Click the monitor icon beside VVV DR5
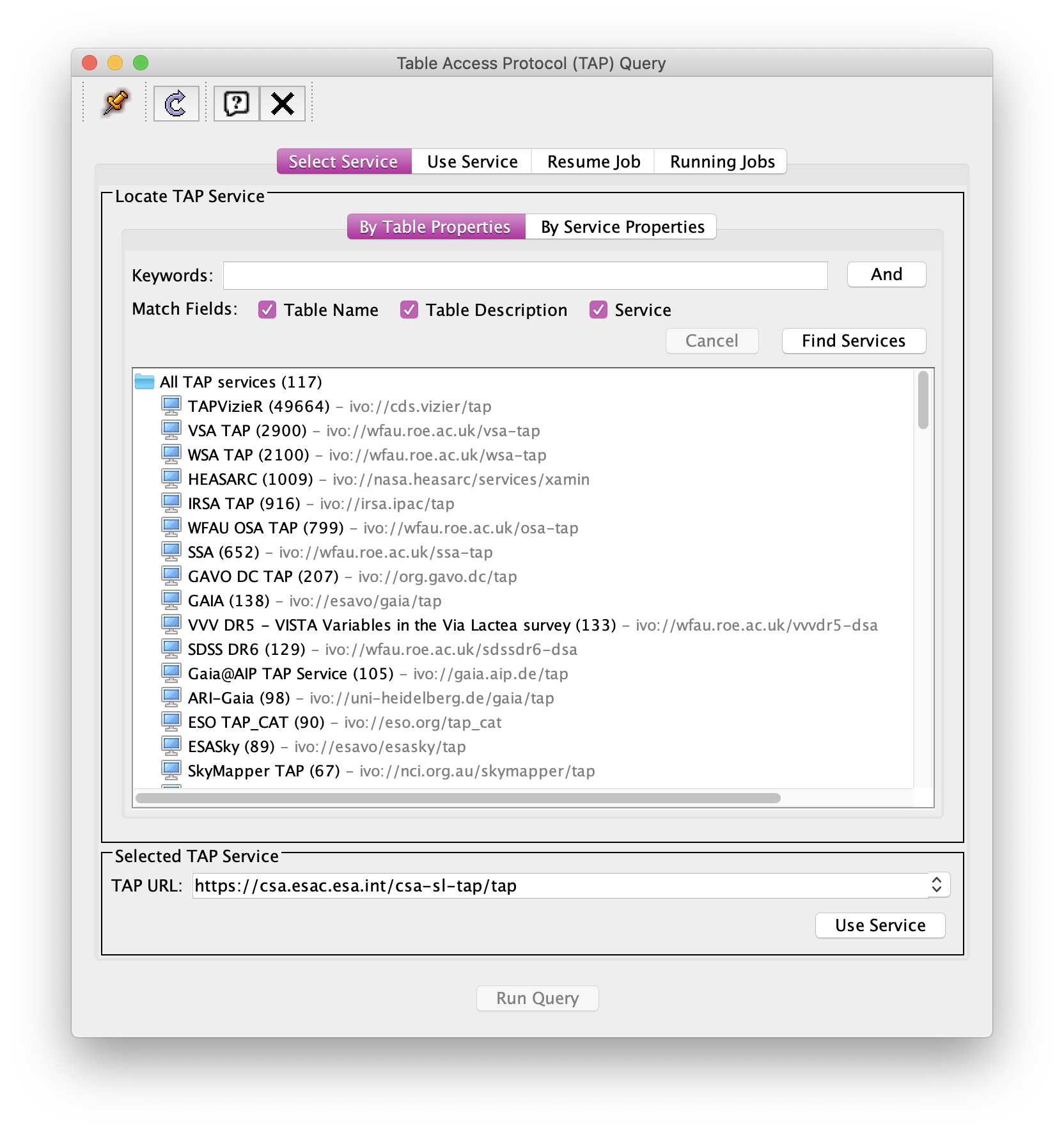1064x1132 pixels. (171, 625)
